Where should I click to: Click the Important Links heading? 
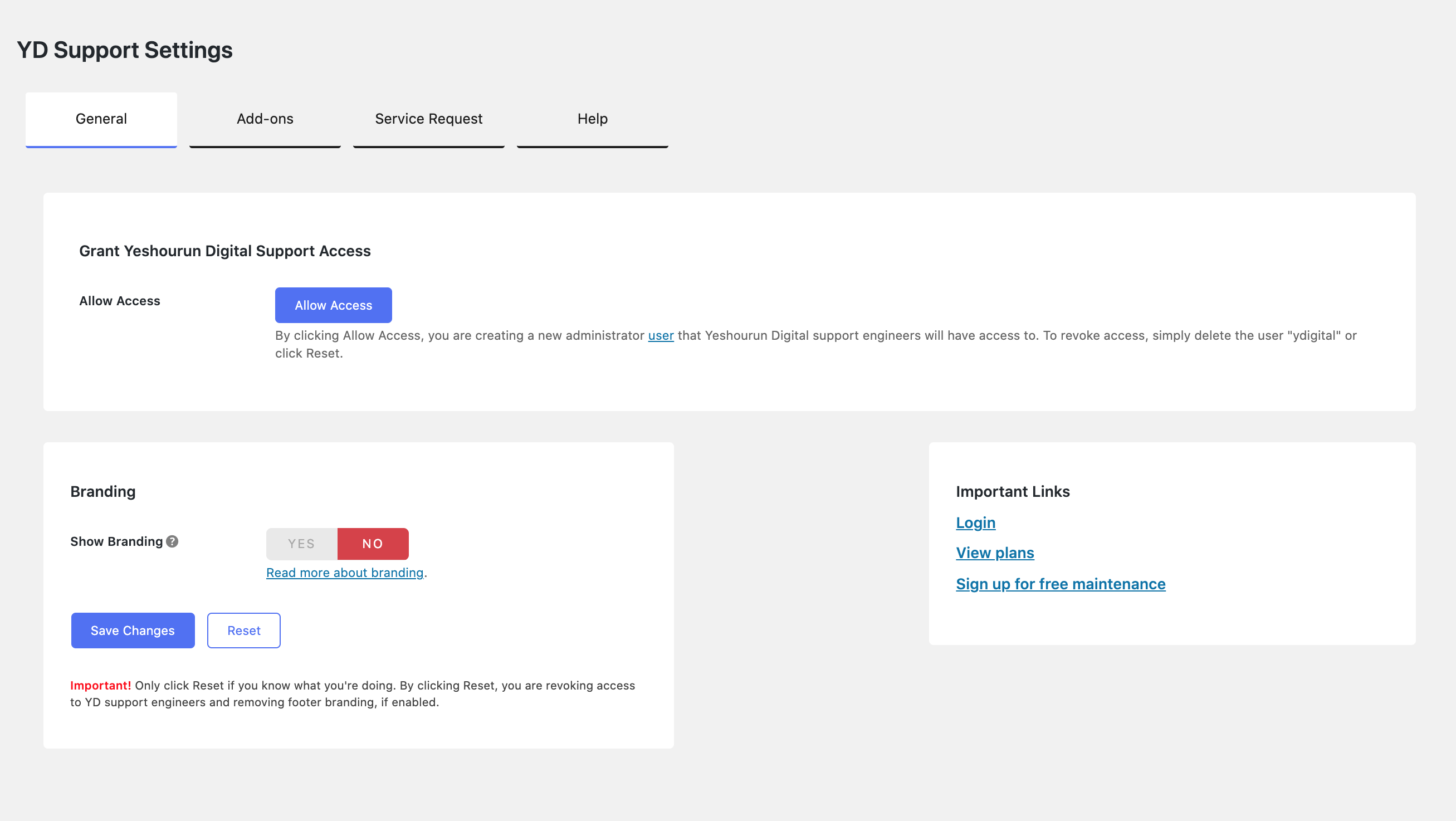[x=1013, y=492]
